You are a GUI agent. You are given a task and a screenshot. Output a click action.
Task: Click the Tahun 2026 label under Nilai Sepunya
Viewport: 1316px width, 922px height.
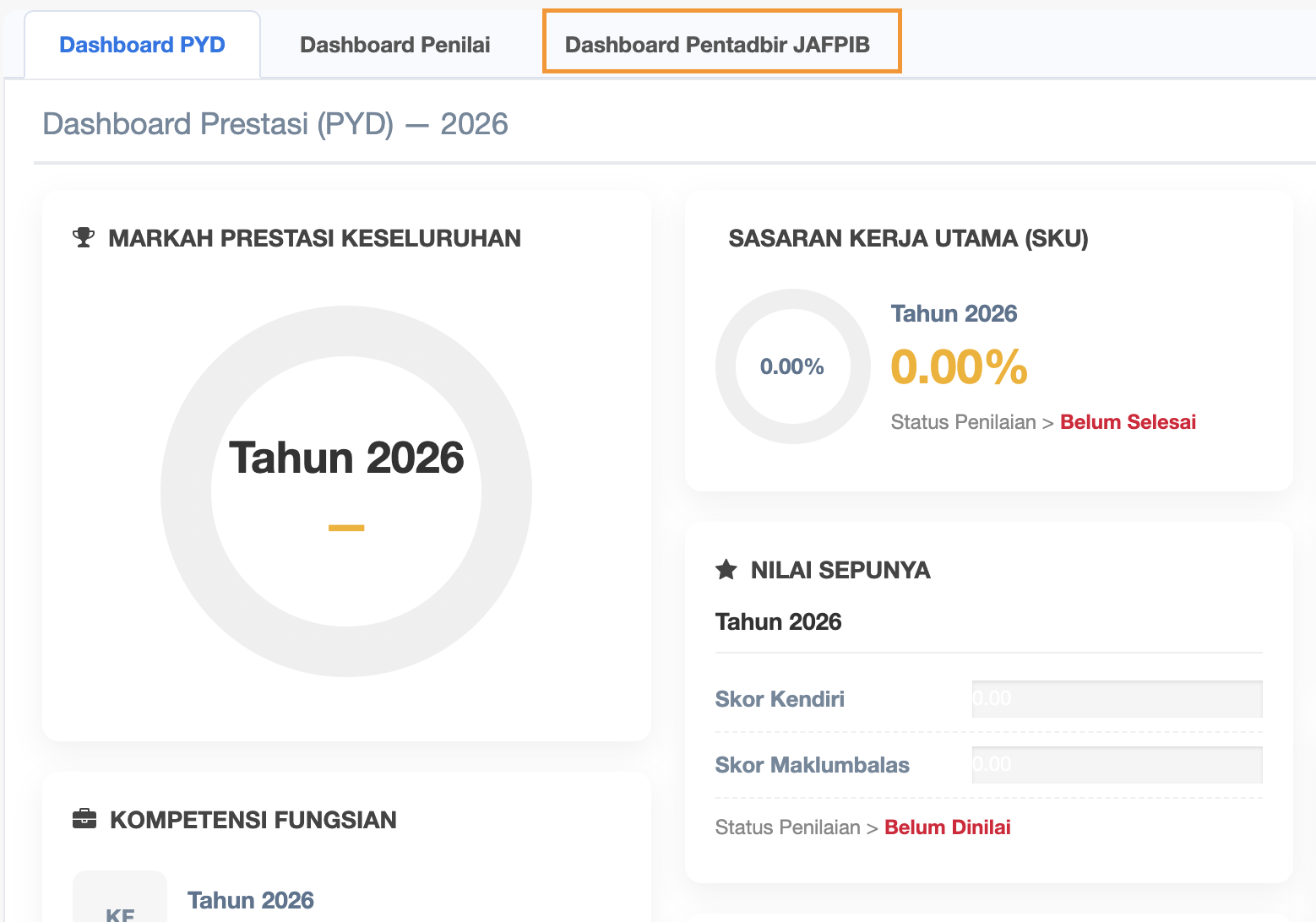778,622
